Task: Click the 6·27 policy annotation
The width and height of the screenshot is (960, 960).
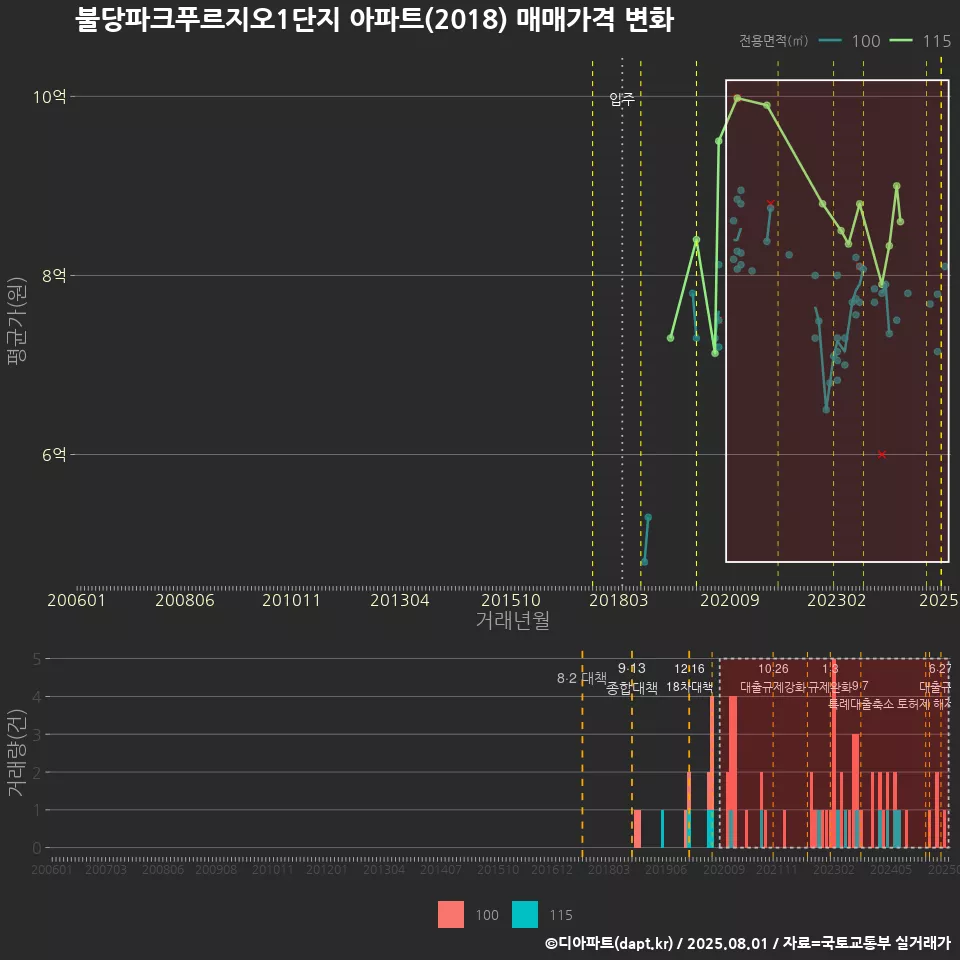Action: (940, 669)
